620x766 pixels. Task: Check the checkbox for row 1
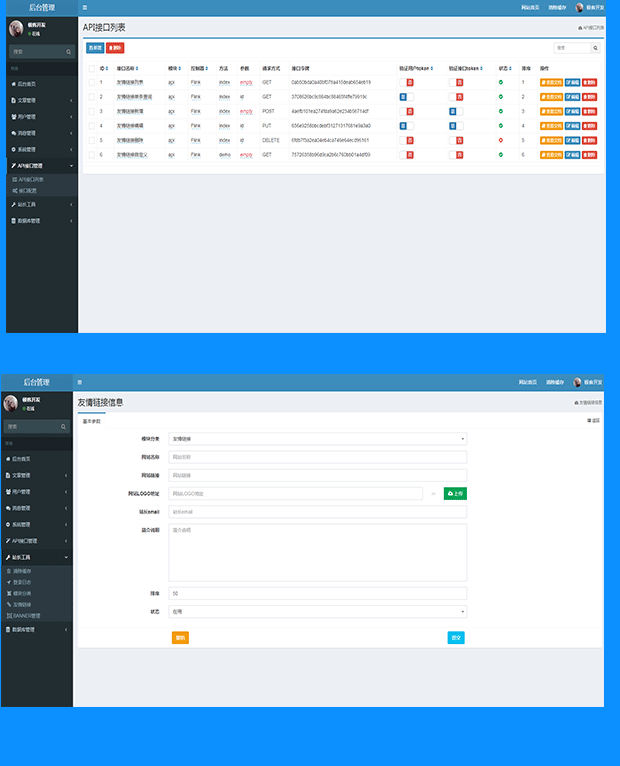tap(91, 83)
